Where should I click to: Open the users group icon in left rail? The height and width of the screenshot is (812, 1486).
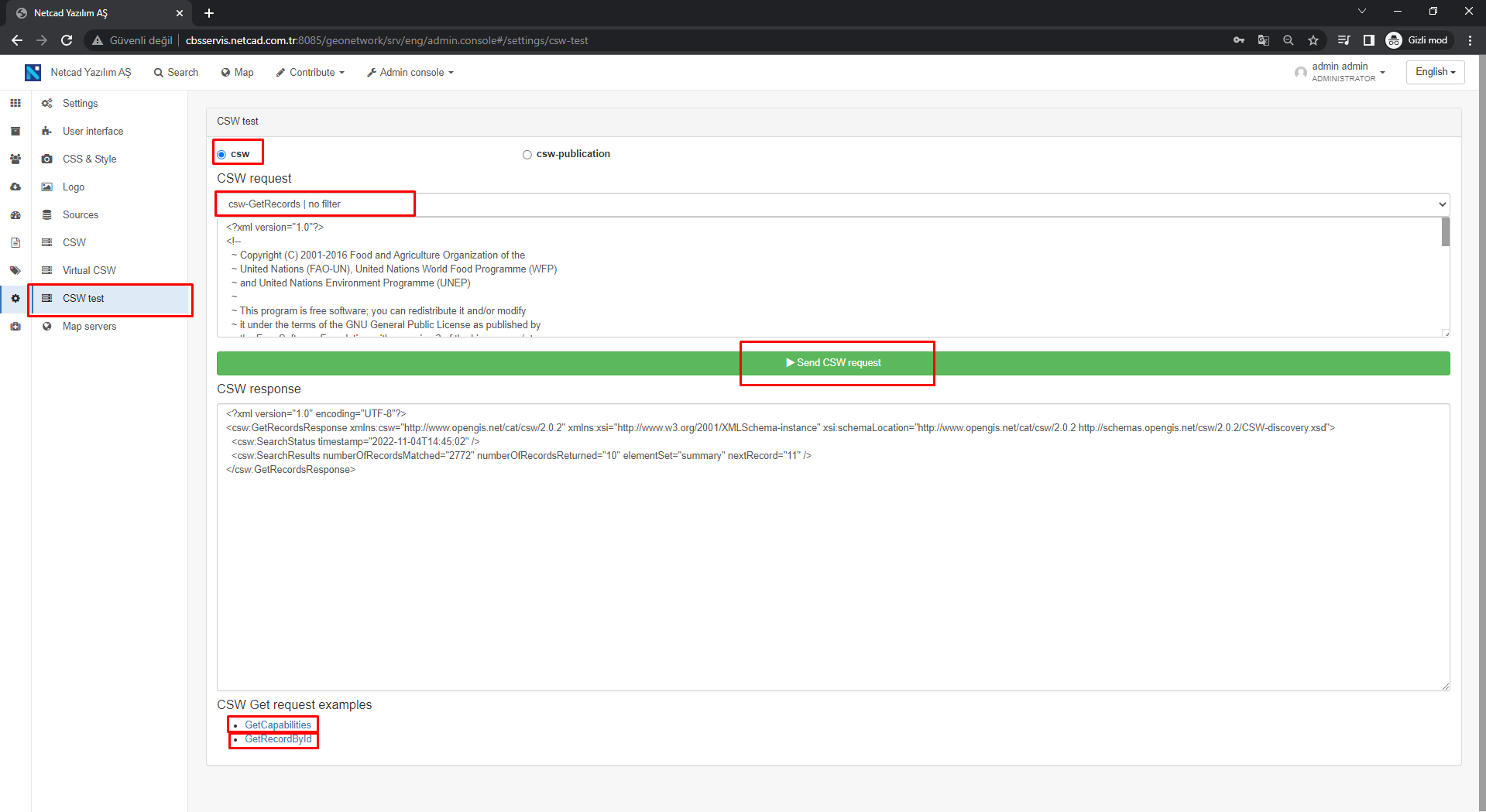click(15, 159)
